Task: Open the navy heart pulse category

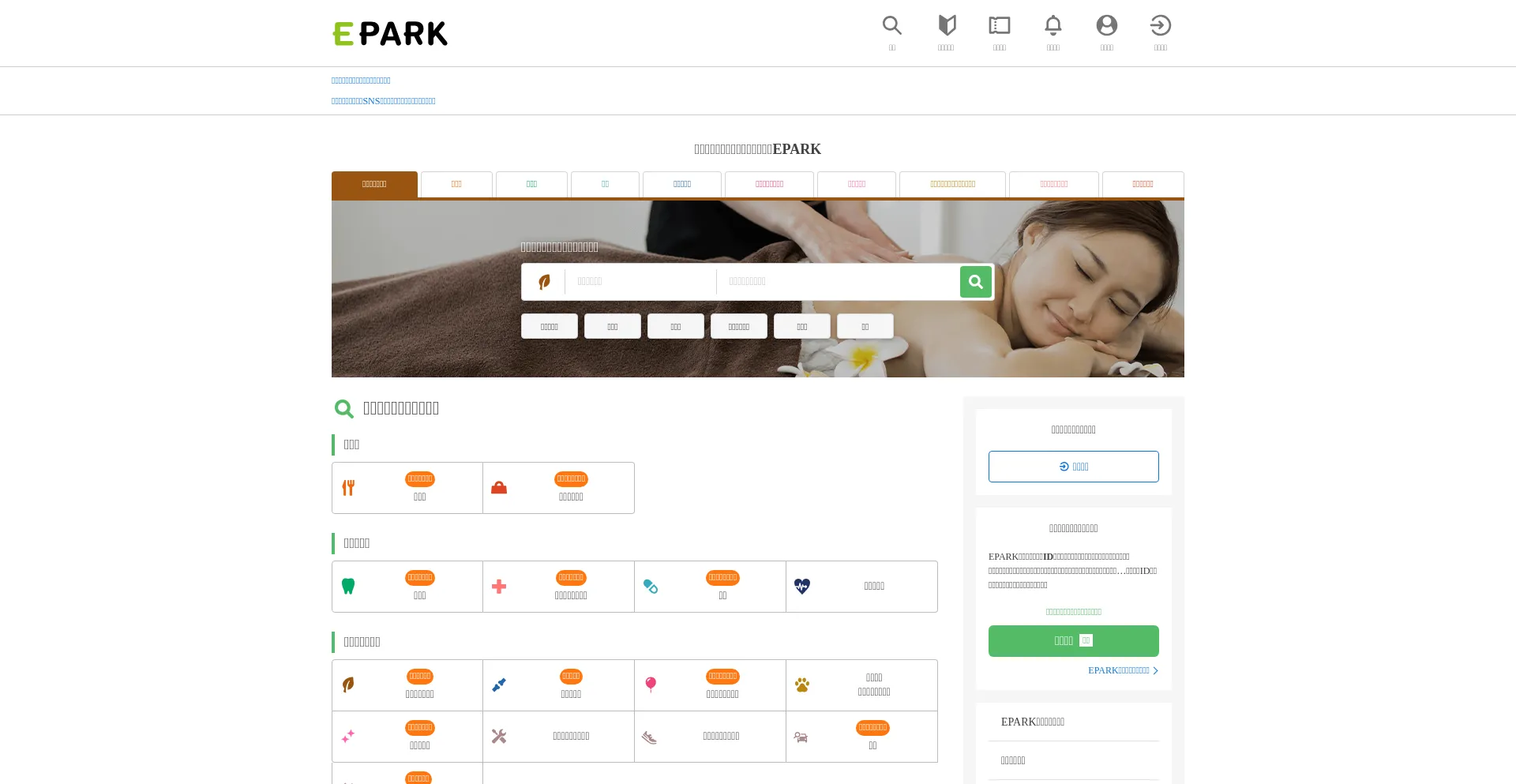Action: point(861,587)
